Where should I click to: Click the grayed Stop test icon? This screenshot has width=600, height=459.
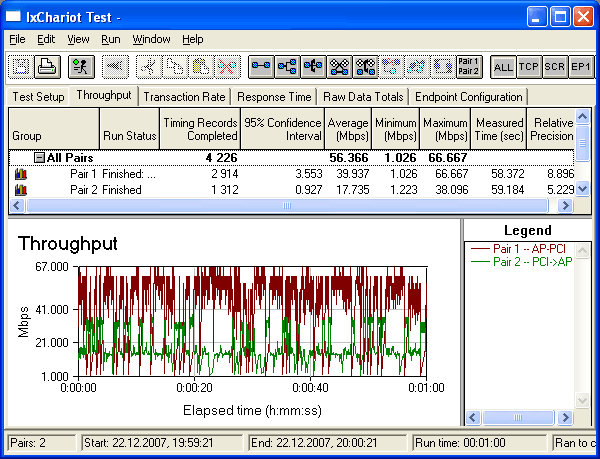[x=115, y=67]
